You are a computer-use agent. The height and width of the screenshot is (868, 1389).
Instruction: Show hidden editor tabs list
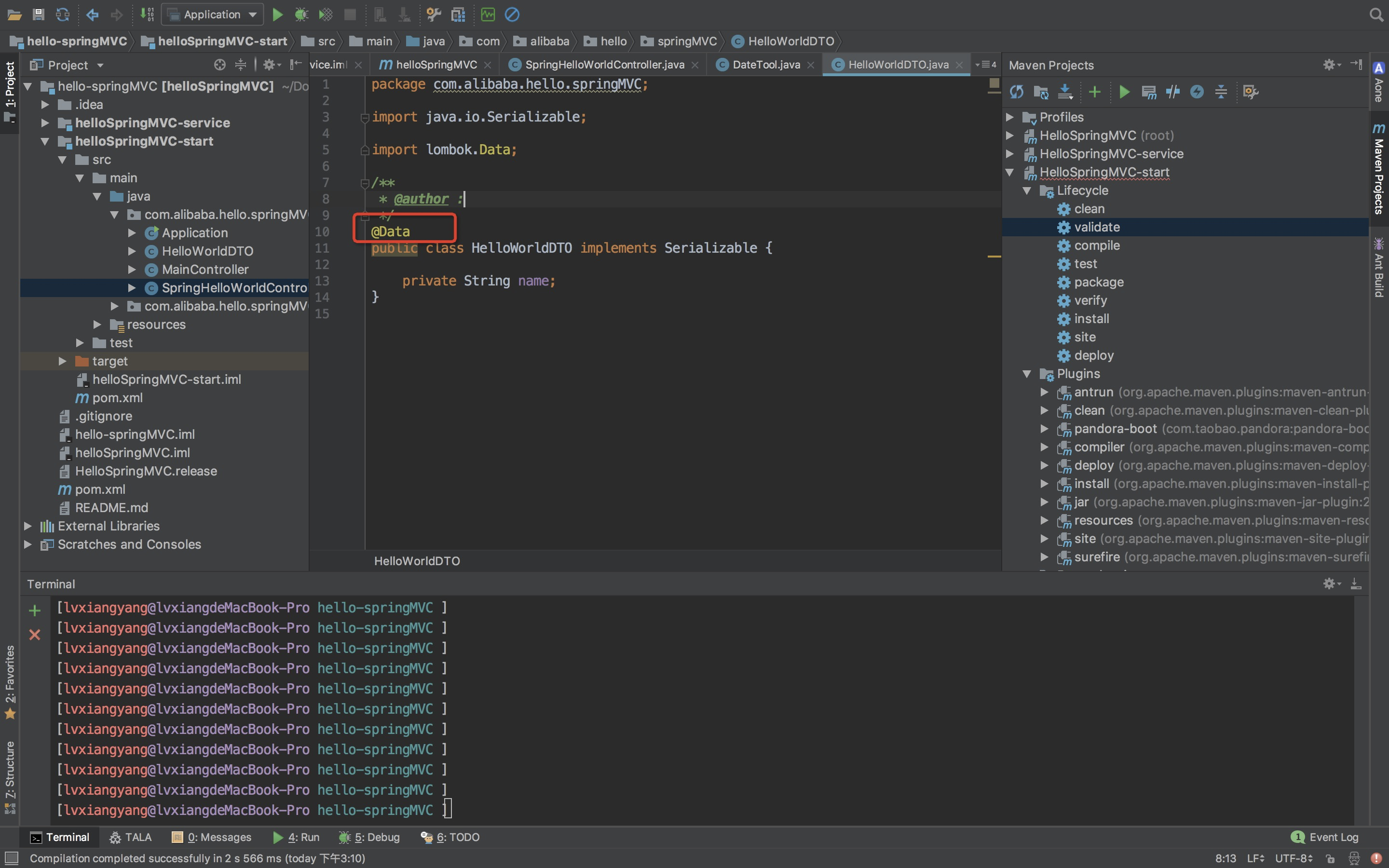(985, 65)
